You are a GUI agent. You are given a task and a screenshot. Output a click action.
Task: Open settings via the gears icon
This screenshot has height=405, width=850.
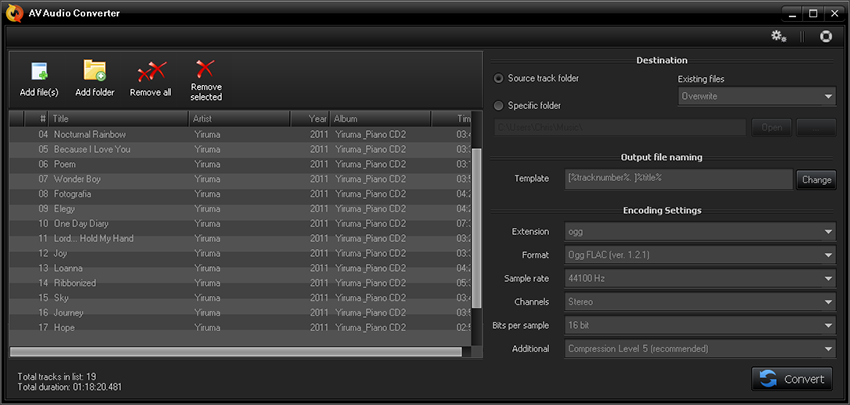778,37
